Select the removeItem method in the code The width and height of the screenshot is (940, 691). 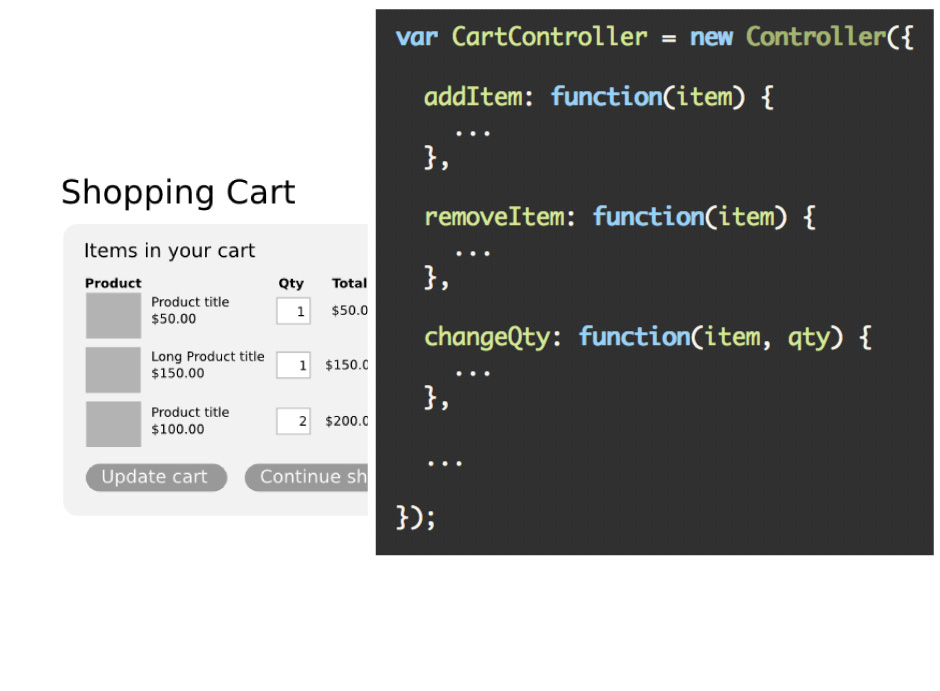point(493,217)
